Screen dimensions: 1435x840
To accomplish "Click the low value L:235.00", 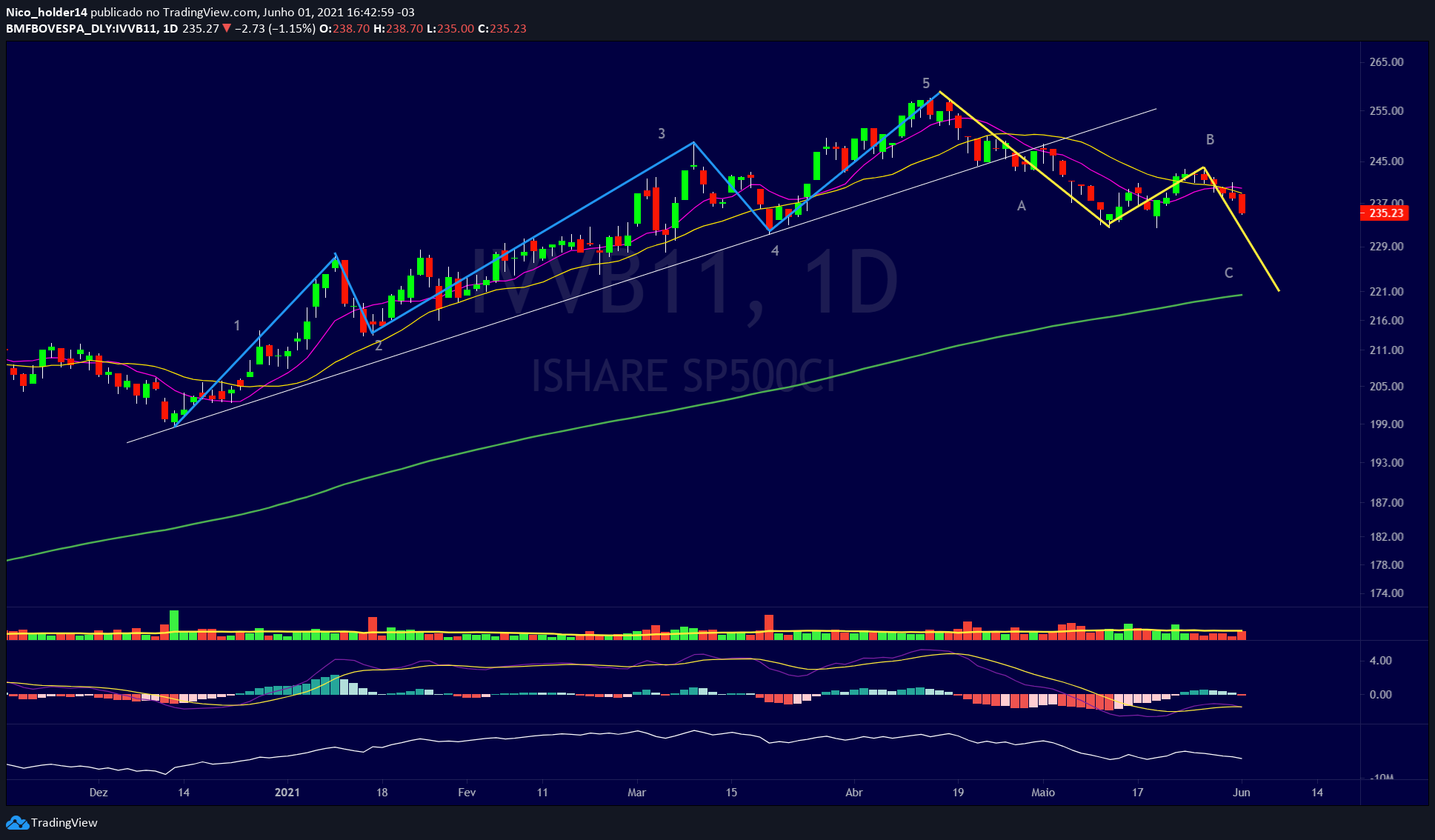I will click(x=450, y=28).
